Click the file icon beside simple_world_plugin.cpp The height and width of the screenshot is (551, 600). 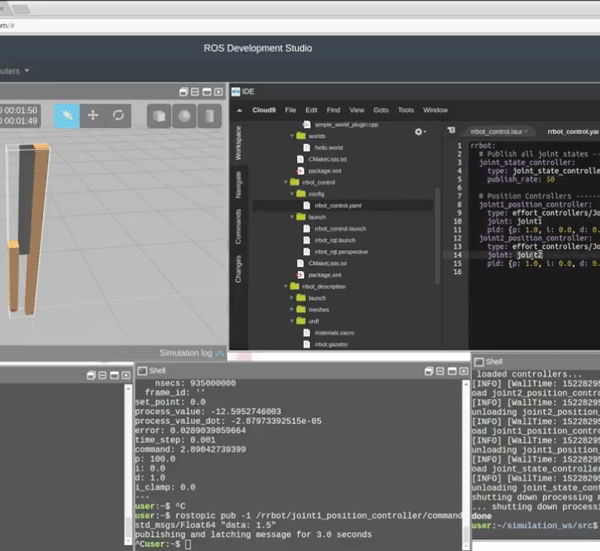[x=306, y=125]
